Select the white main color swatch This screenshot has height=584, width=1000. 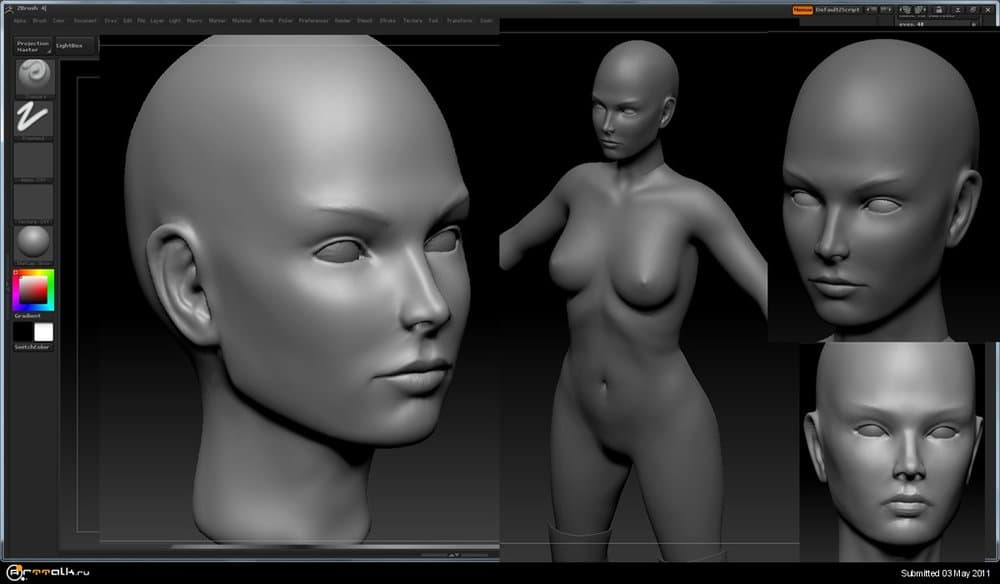coord(43,332)
